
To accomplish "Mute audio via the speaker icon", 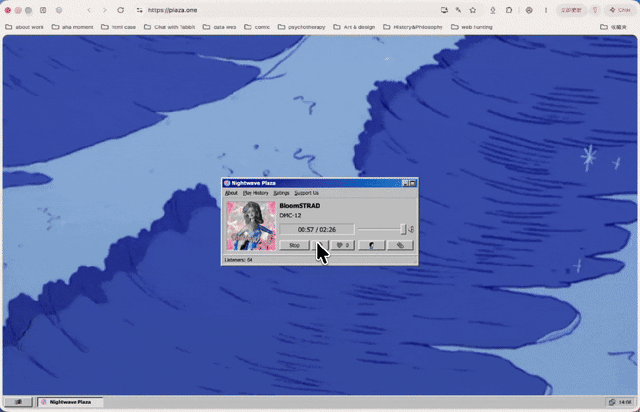I will [411, 229].
